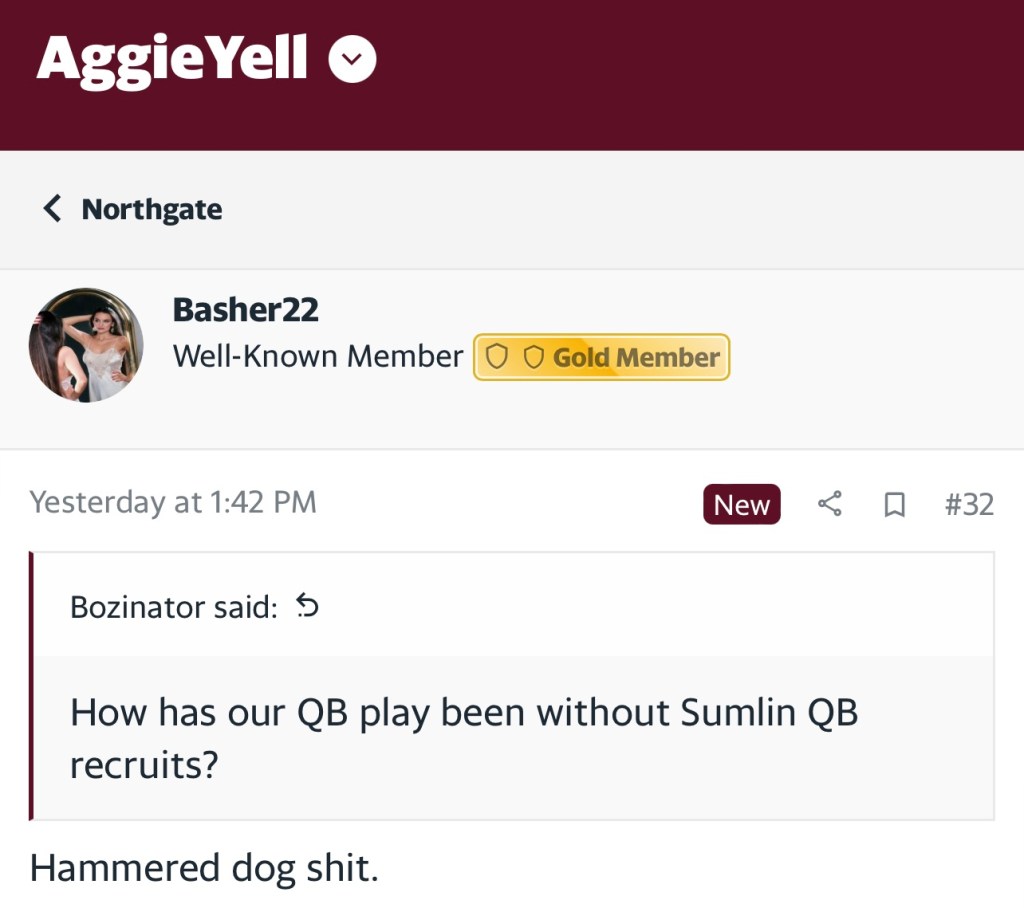This screenshot has width=1024, height=908.
Task: Click the Gold Member badge label
Action: click(x=636, y=357)
